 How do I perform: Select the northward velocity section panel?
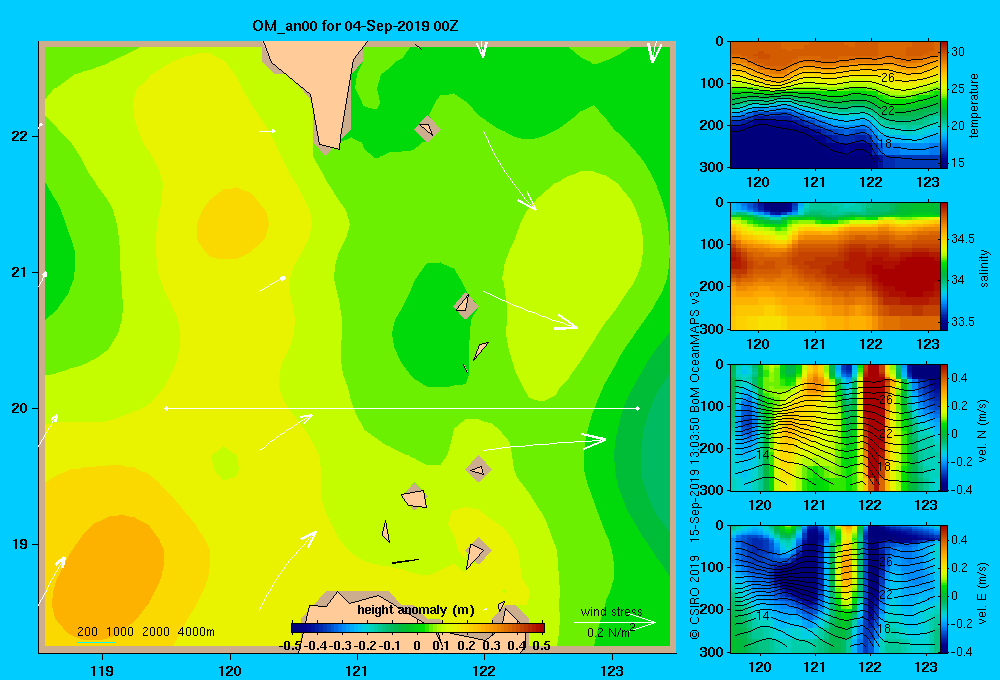(834, 427)
